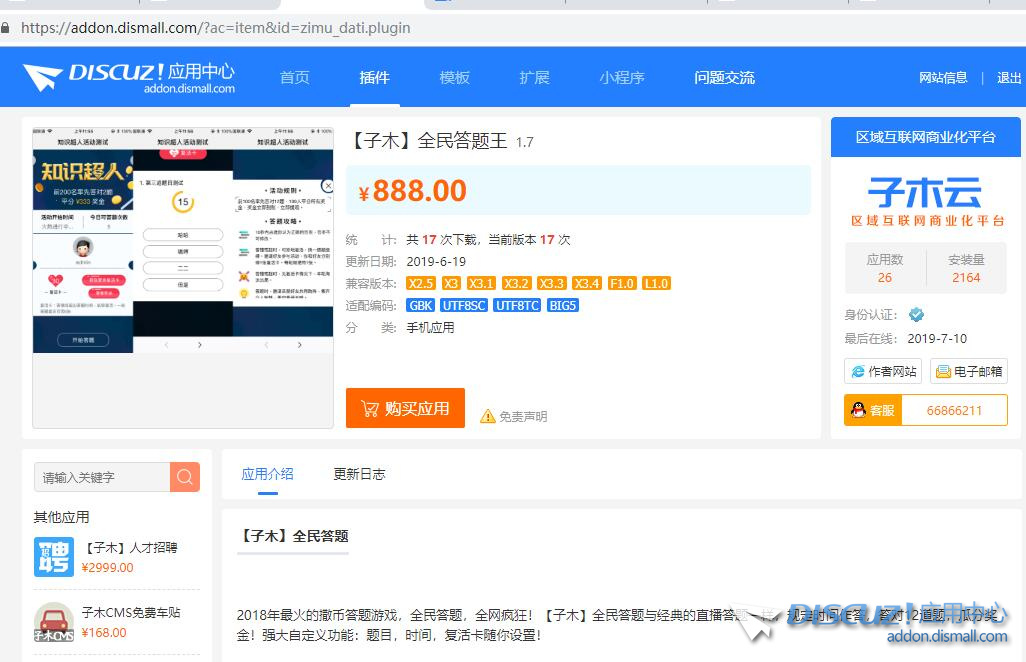Open the 【子木】人才招聘 app link
Image resolution: width=1026 pixels, height=662 pixels.
(131, 548)
